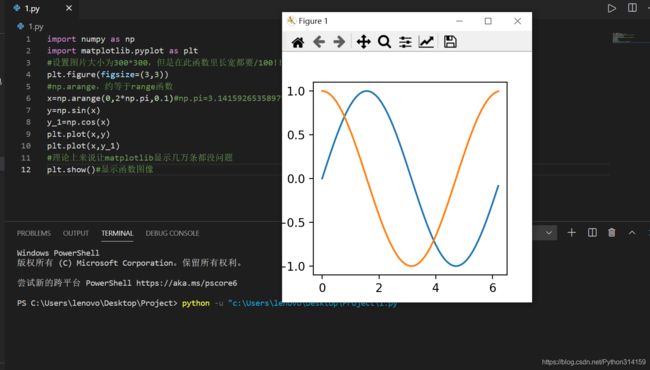
Task: Split the terminal panel
Action: [592, 233]
